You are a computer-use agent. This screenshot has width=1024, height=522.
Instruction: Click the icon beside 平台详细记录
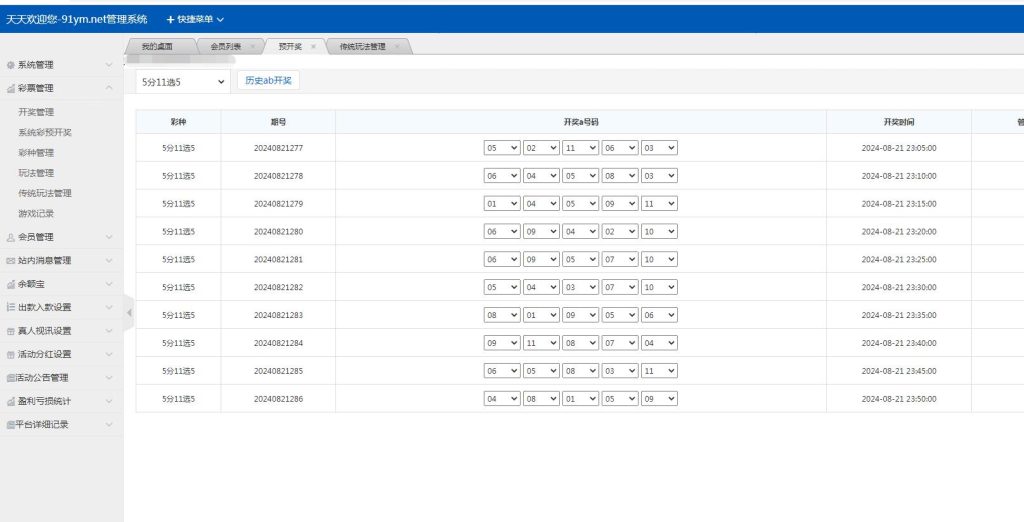pos(10,425)
